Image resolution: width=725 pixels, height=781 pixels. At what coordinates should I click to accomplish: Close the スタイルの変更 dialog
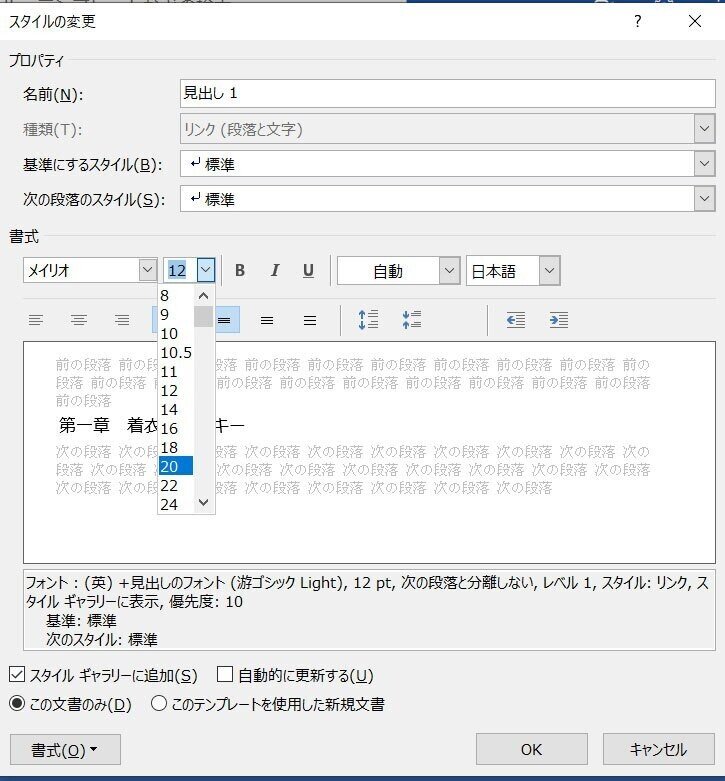[x=695, y=21]
